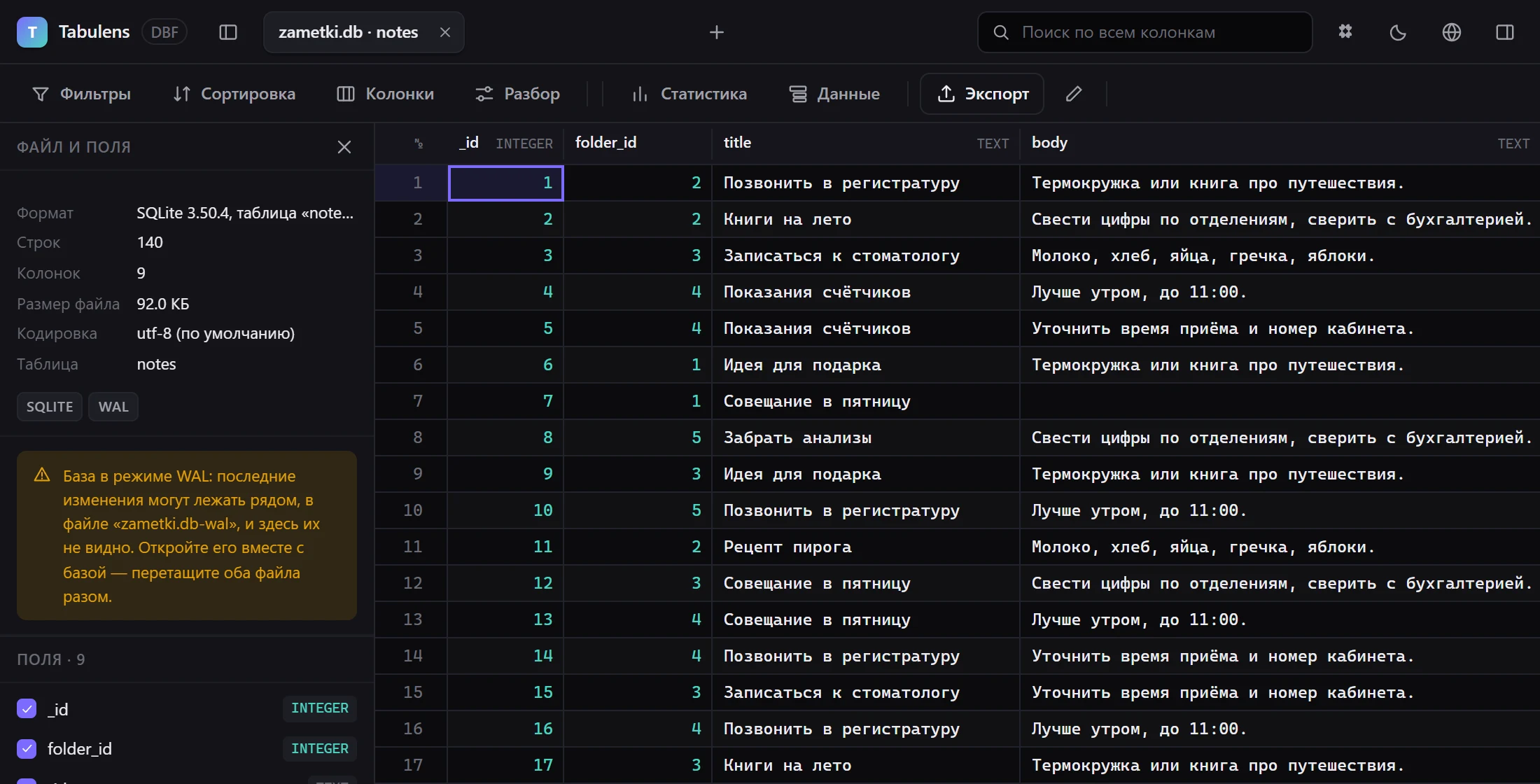Close the Файл и поля panel
The height and width of the screenshot is (784, 1540).
point(344,147)
